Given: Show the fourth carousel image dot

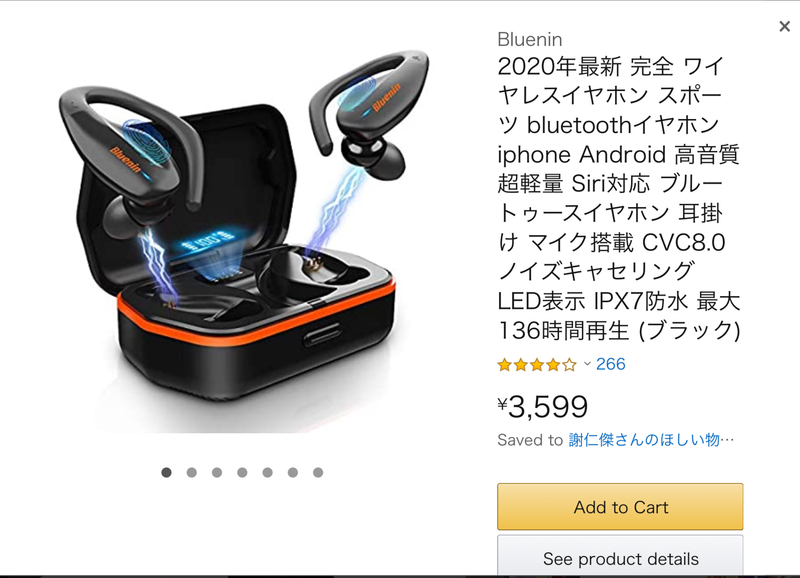Looking at the screenshot, I should (x=242, y=472).
